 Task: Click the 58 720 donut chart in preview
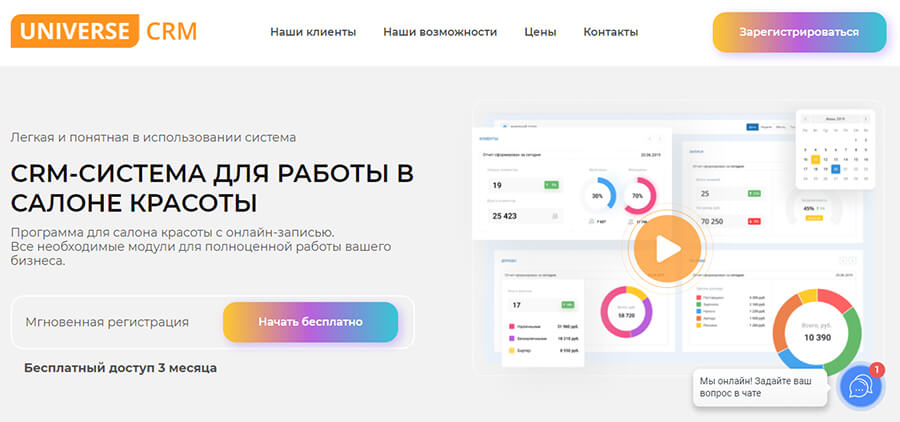(x=626, y=311)
